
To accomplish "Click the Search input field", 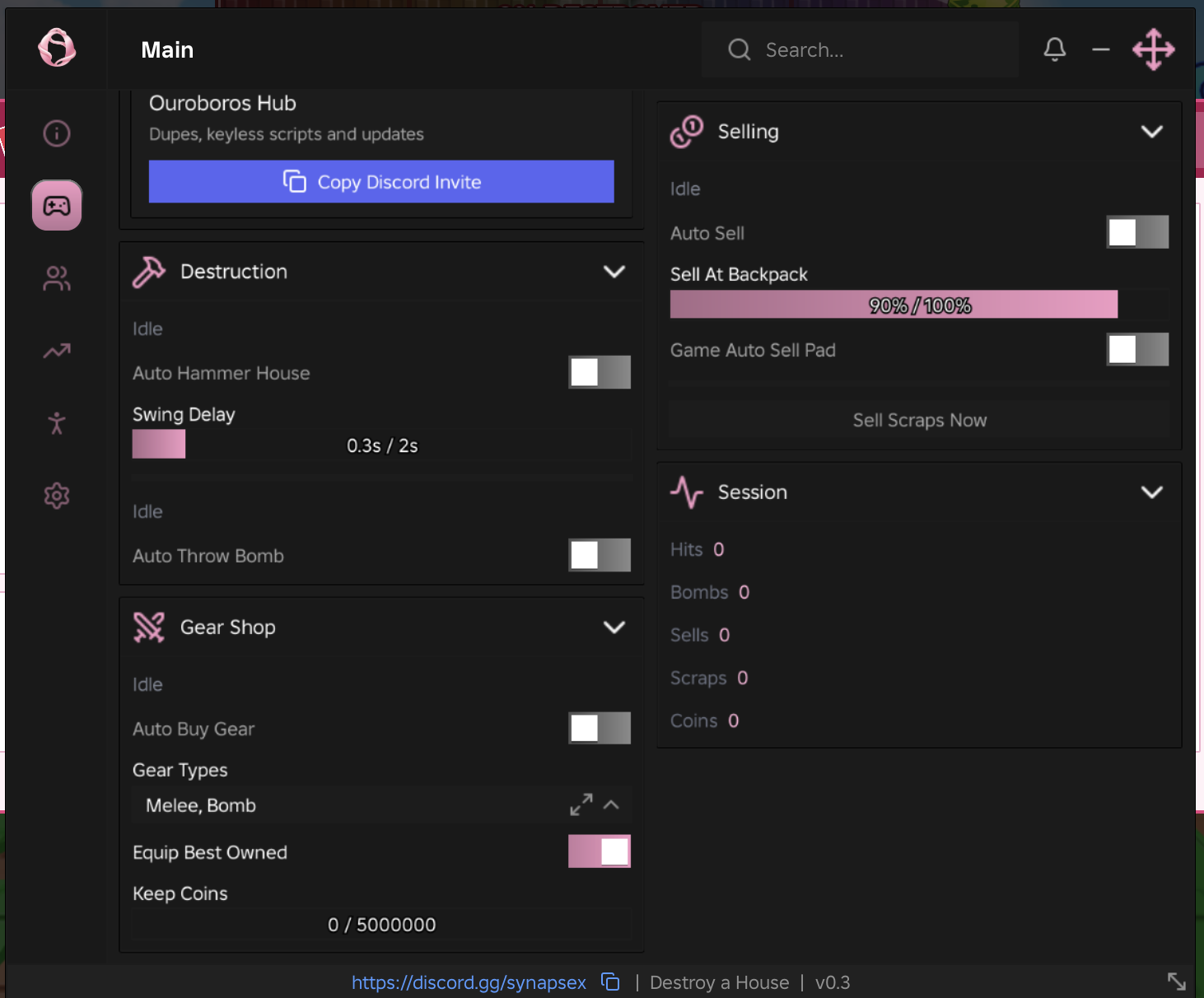I will (x=860, y=49).
